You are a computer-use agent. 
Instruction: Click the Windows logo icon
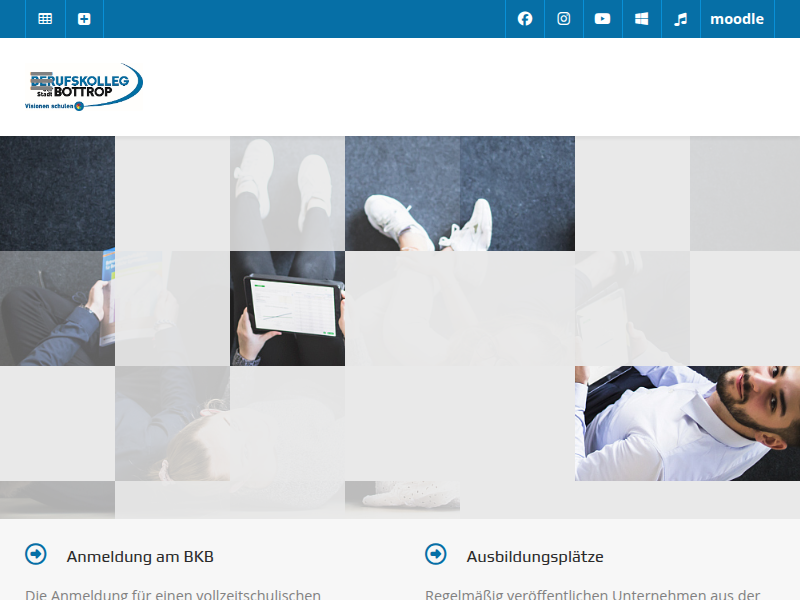click(x=642, y=19)
